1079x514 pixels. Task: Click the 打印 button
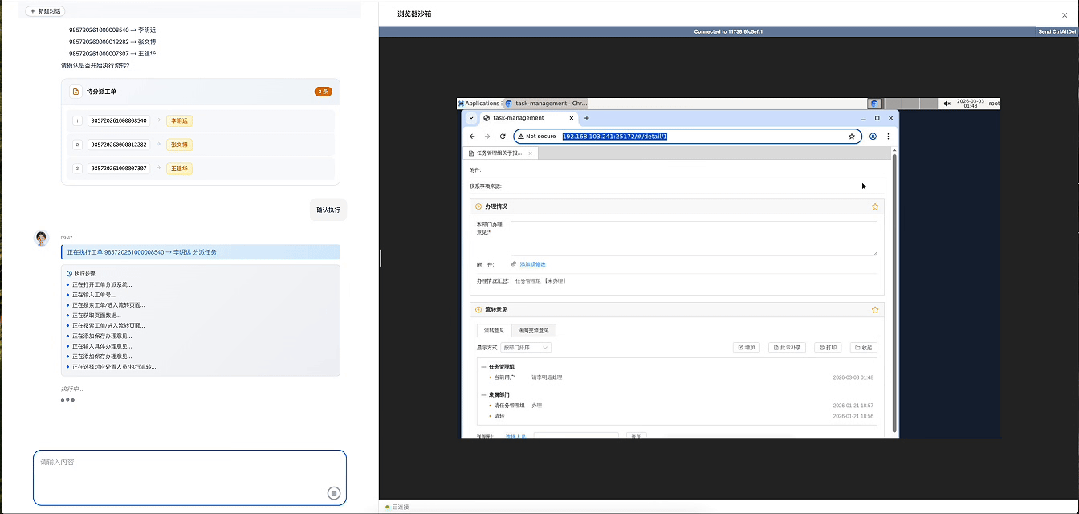tap(827, 347)
